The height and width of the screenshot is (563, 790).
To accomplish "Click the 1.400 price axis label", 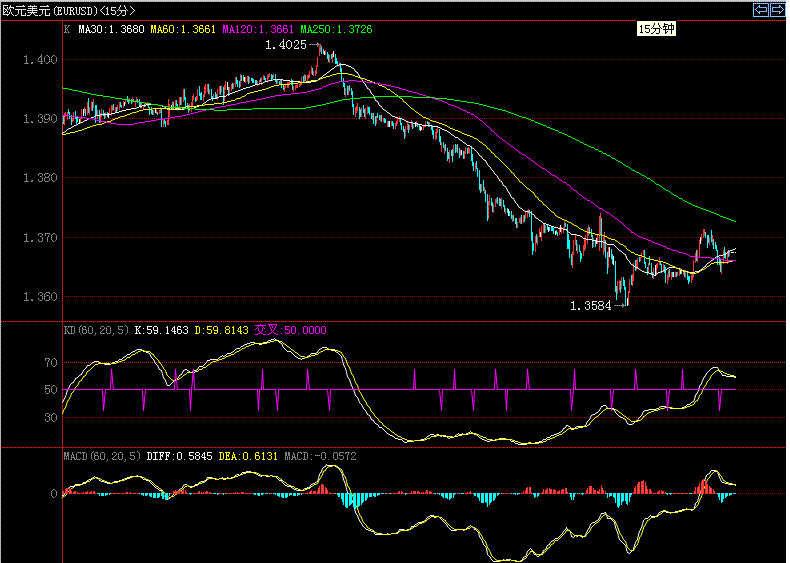I will pos(40,60).
